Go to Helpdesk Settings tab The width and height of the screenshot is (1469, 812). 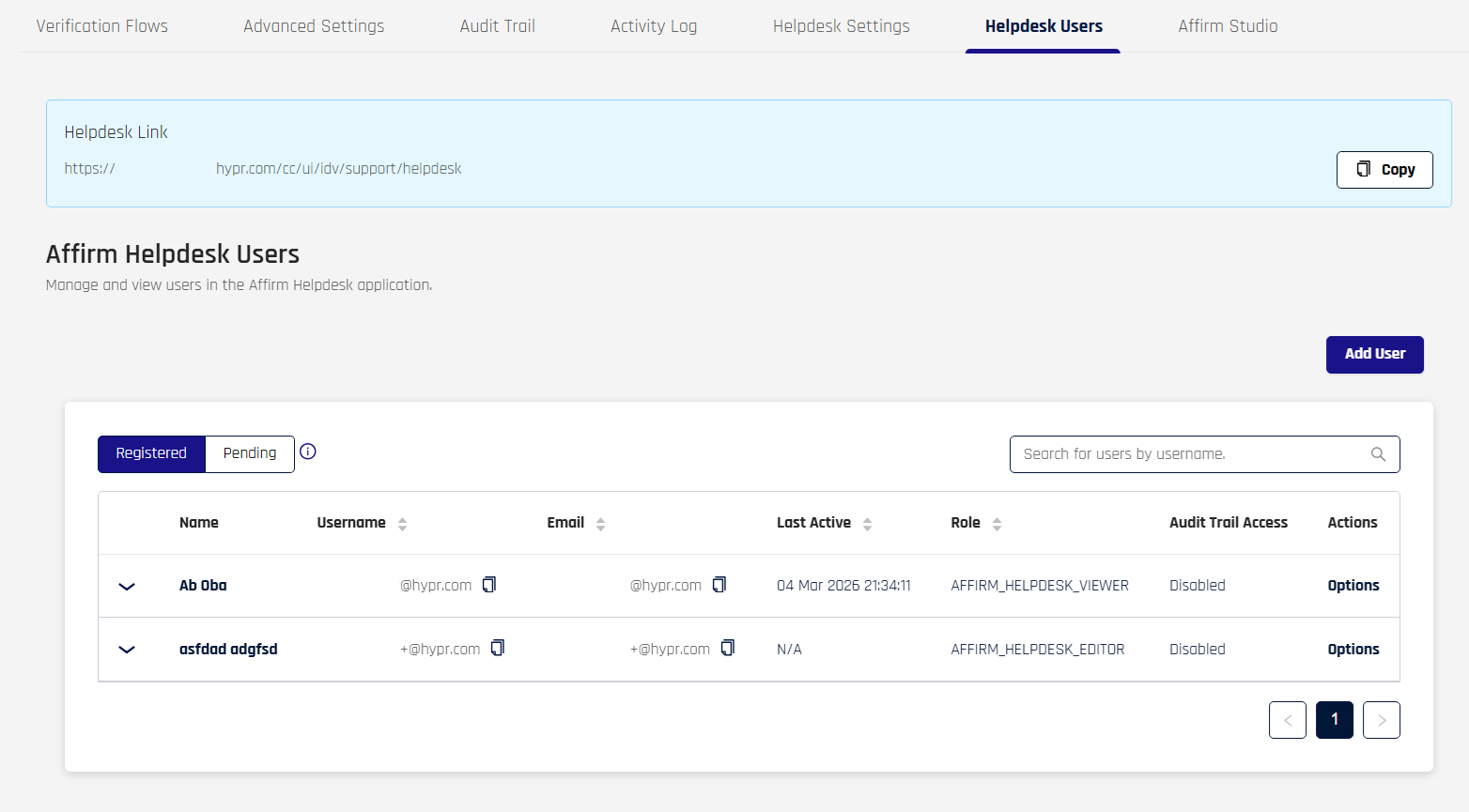[841, 26]
